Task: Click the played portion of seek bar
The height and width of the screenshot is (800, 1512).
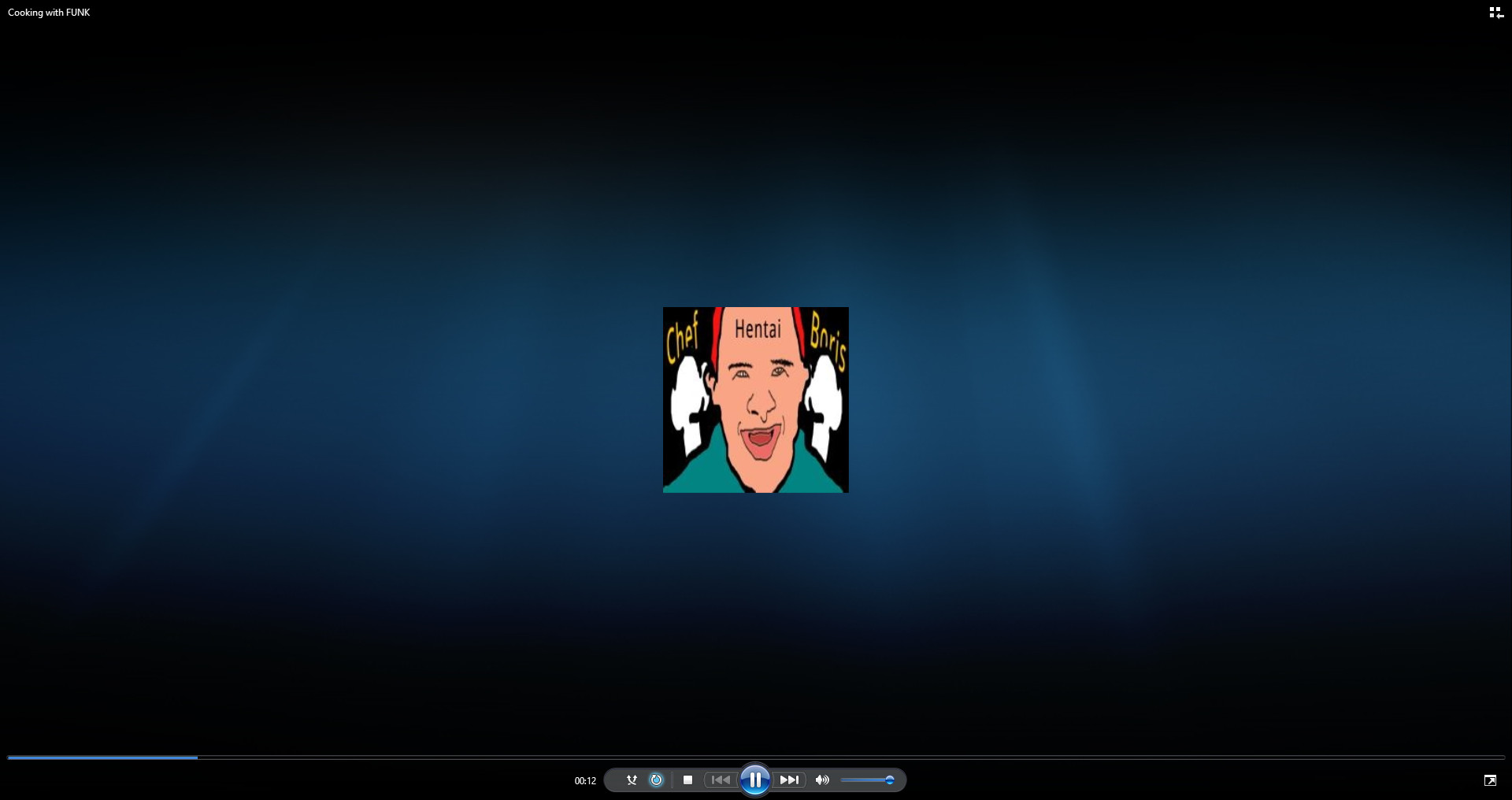Action: (102, 757)
